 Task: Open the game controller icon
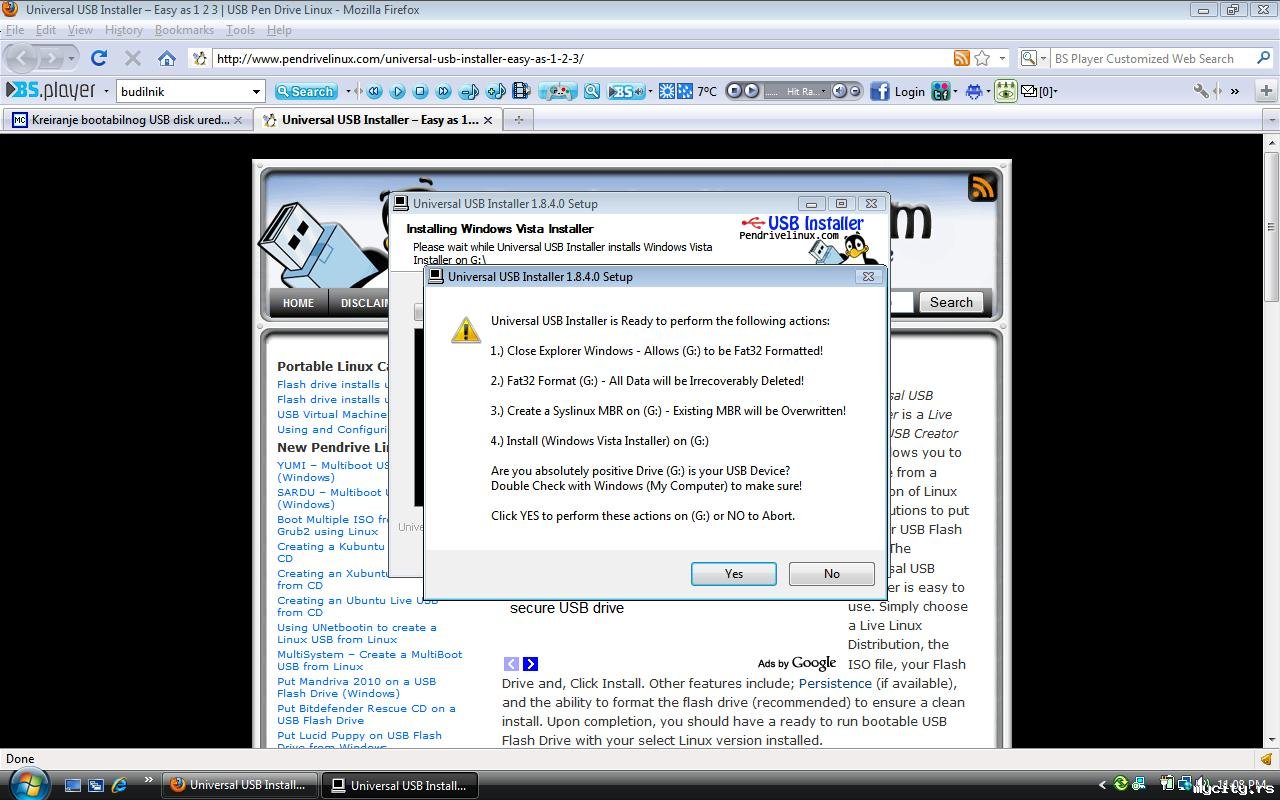556,91
